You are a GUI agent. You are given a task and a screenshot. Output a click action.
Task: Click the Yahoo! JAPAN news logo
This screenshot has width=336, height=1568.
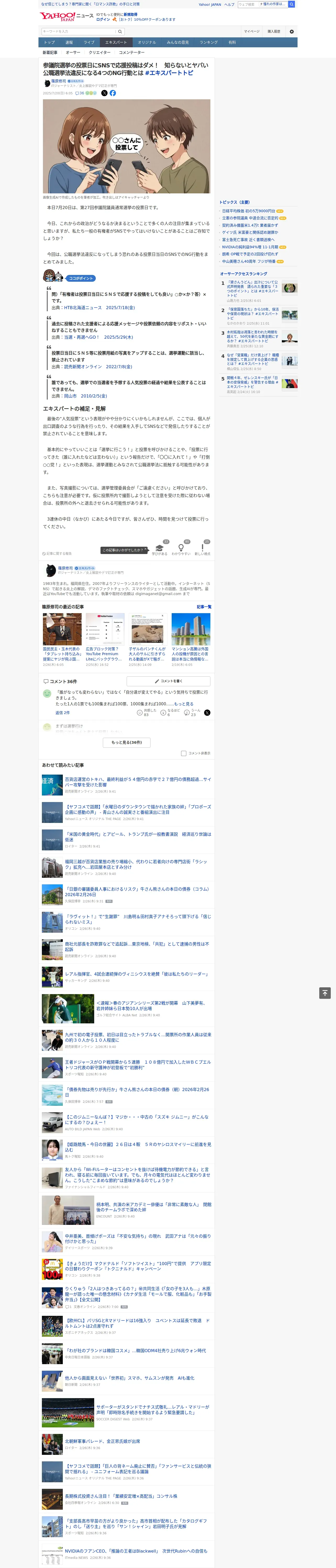[x=66, y=16]
